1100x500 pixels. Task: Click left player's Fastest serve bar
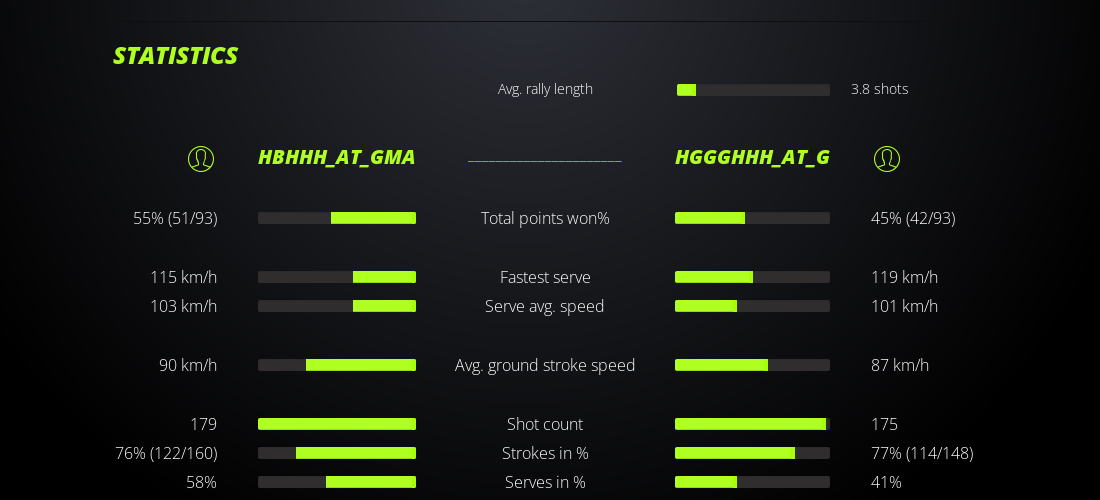tap(337, 277)
